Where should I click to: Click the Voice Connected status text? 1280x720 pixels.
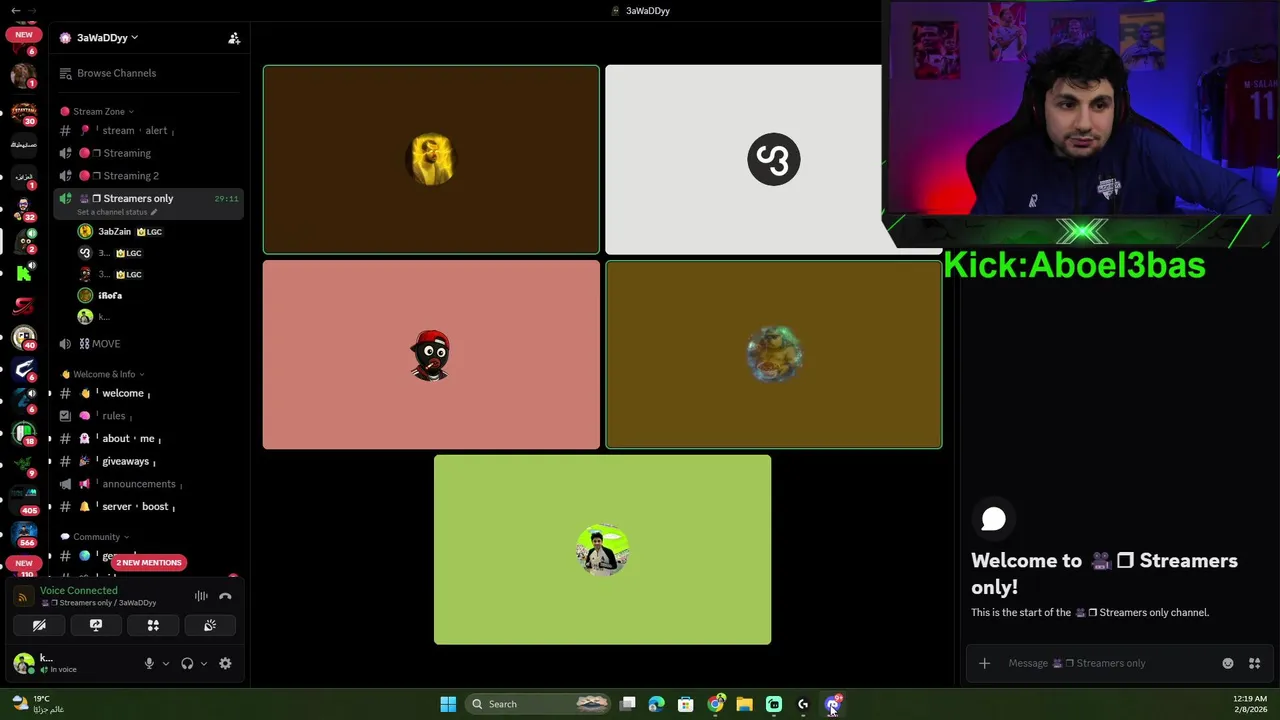(x=78, y=590)
